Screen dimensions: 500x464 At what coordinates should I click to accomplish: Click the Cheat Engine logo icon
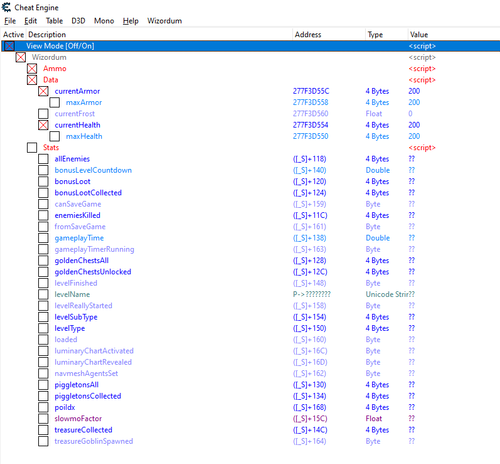6,7
